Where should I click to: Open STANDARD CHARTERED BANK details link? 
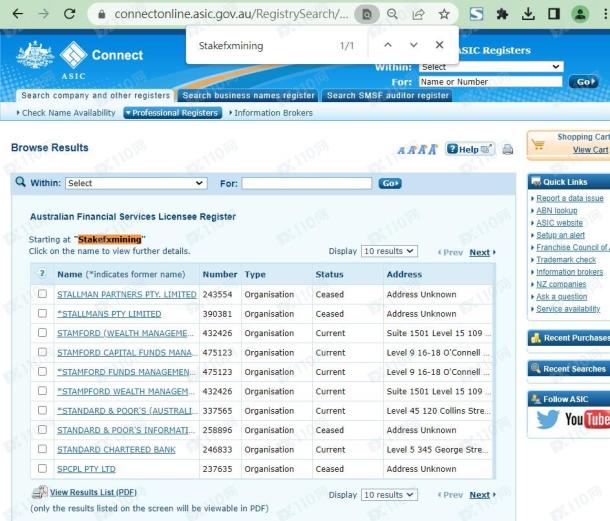pos(116,449)
